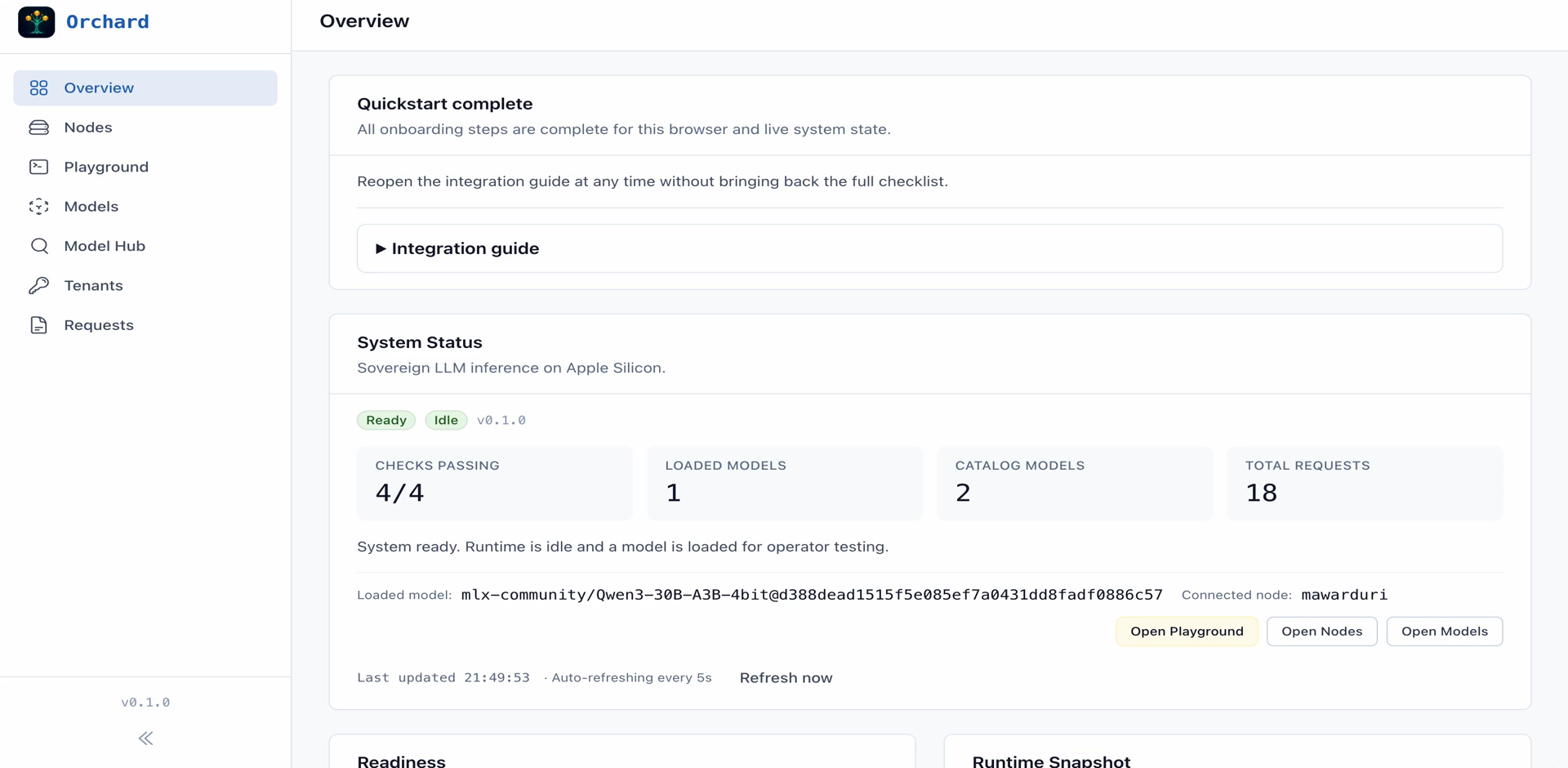Screen dimensions: 1568x768
Task: Open Model Hub from sidebar
Action: pos(105,246)
